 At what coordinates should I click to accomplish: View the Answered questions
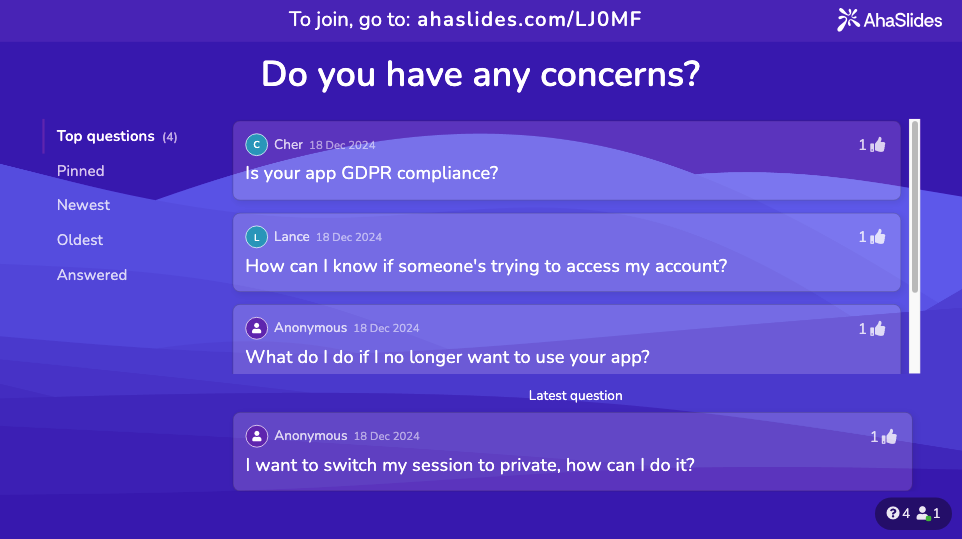coord(92,275)
